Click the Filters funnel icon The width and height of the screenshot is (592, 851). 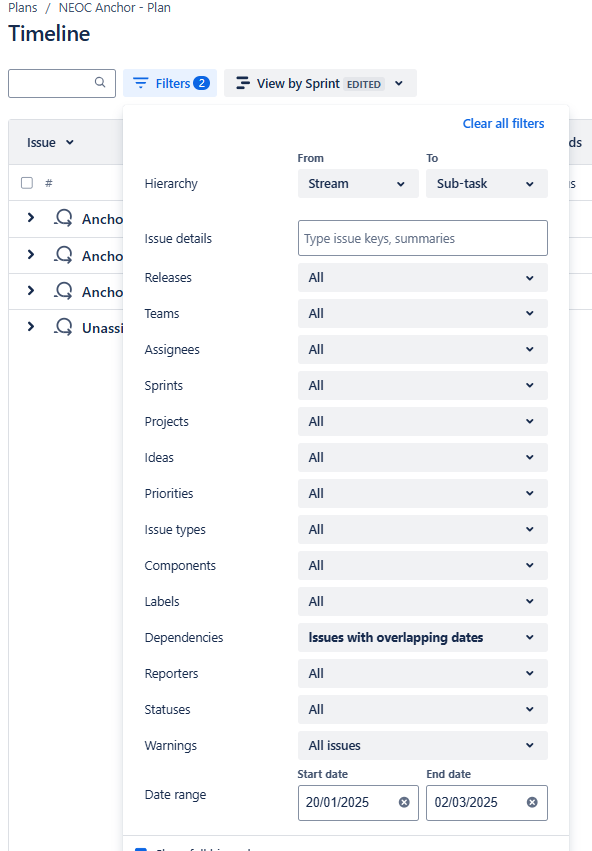141,83
